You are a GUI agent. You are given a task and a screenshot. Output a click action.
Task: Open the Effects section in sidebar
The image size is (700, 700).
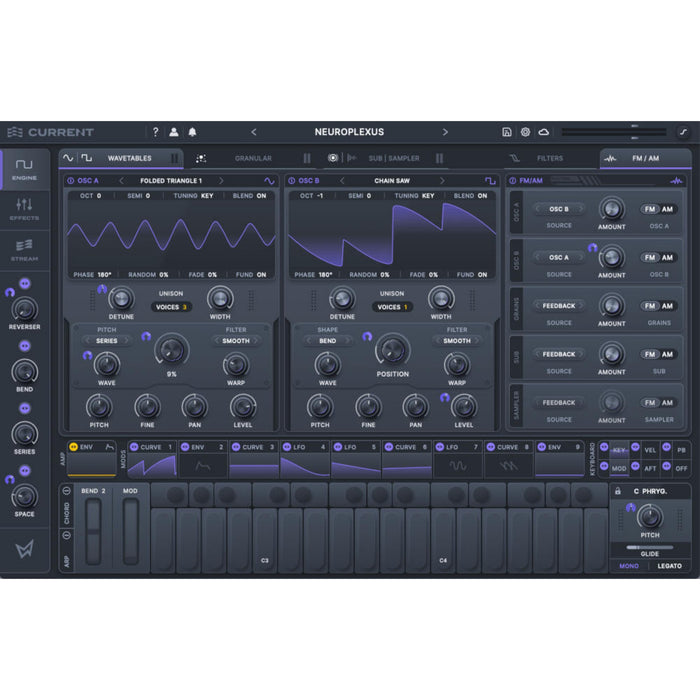point(24,208)
